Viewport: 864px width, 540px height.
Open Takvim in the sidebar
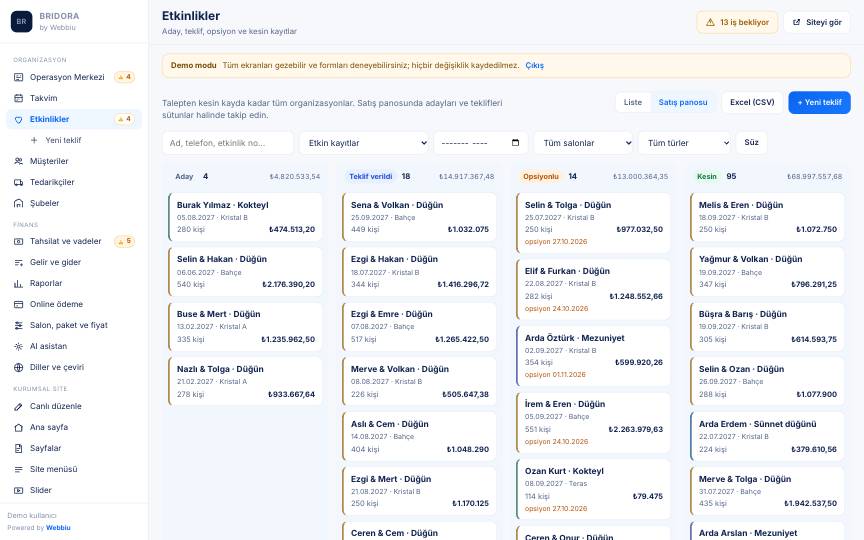point(74,98)
